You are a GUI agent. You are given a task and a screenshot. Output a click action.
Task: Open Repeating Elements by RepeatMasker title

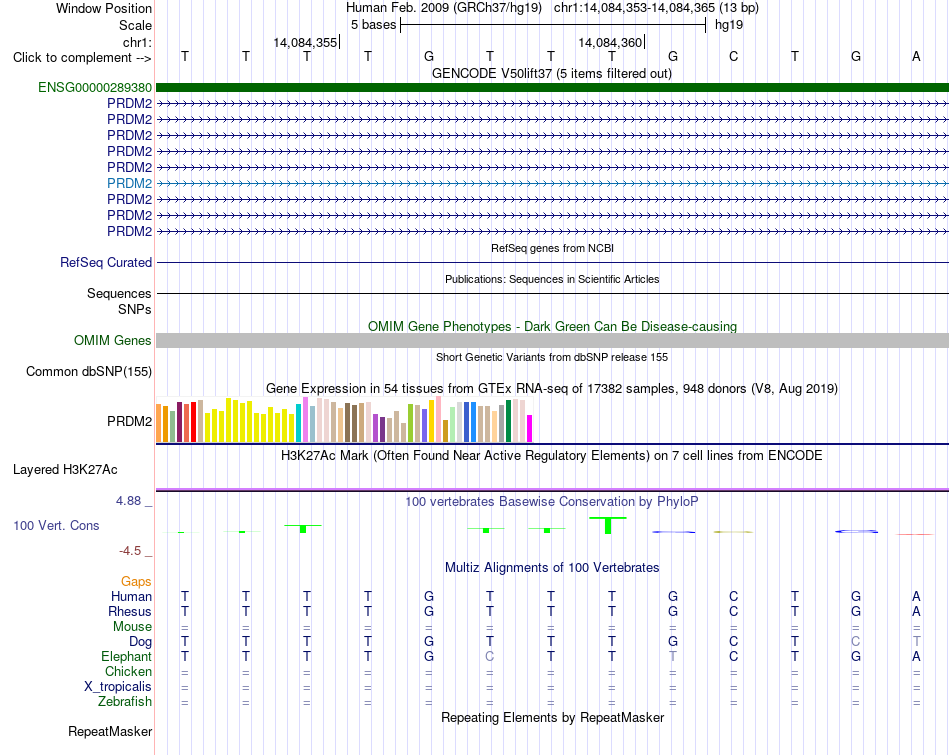552,717
